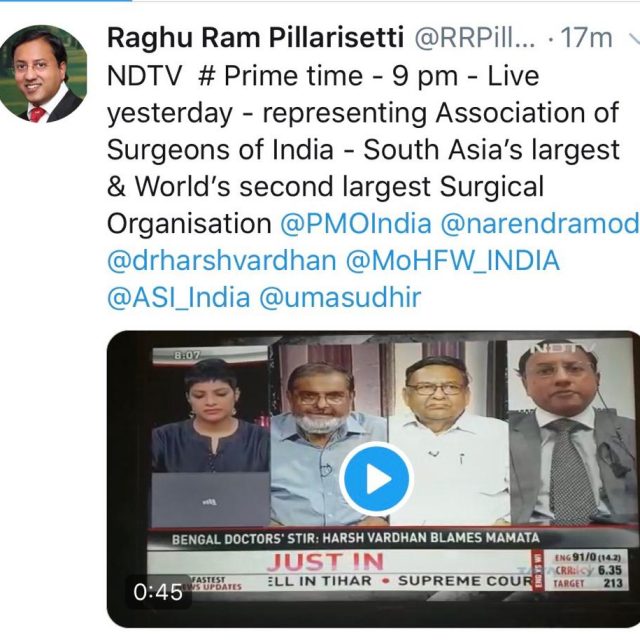Open the @ASI_India mention

coord(178,298)
